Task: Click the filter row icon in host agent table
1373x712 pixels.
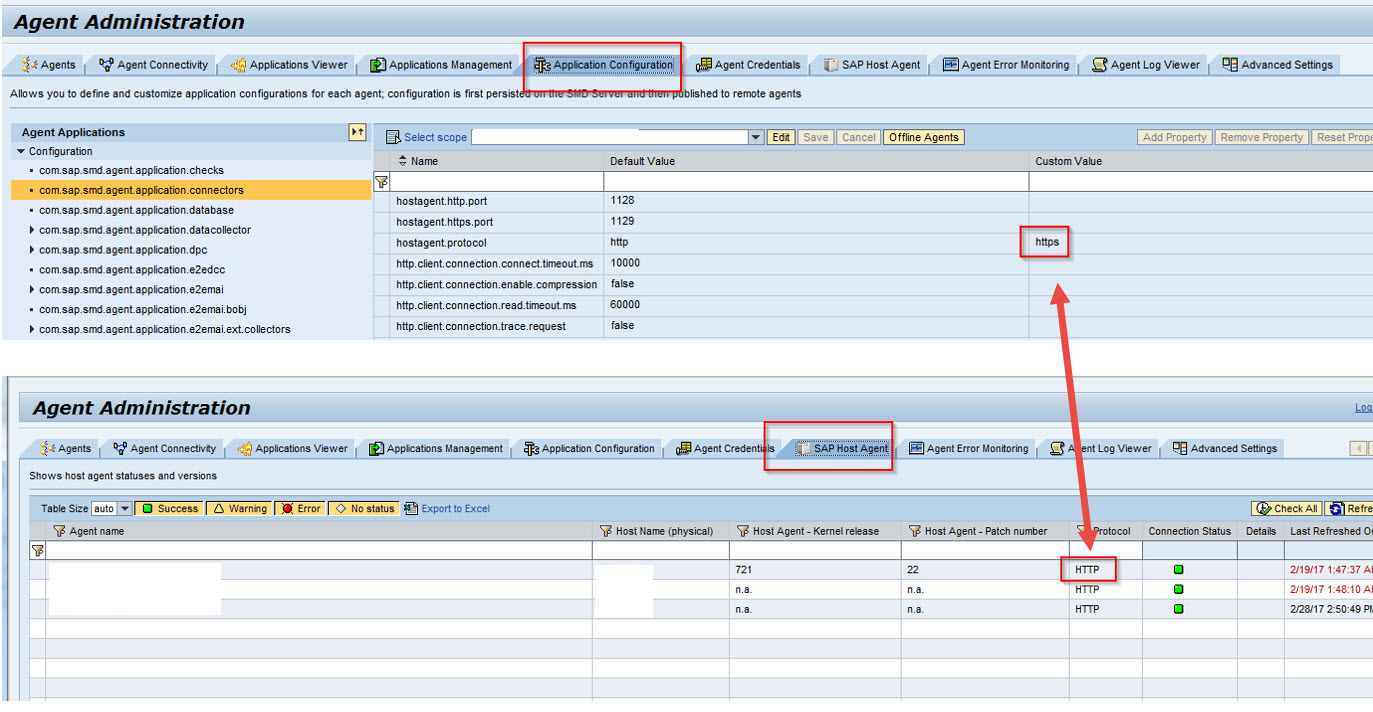Action: click(x=37, y=551)
